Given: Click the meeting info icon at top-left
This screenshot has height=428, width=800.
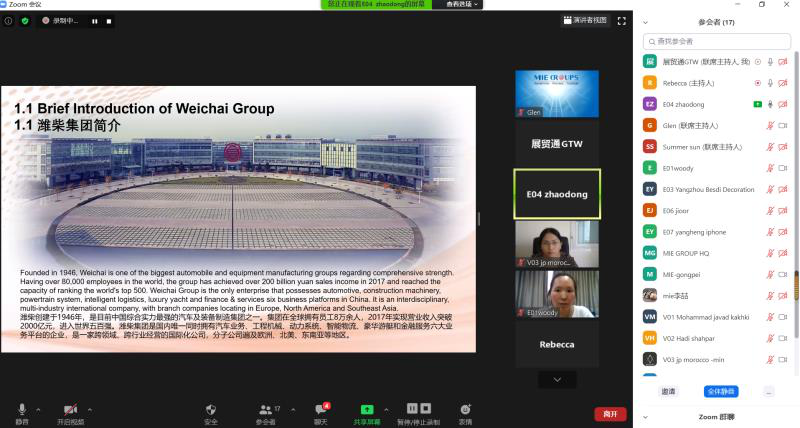Looking at the screenshot, I should (9, 20).
